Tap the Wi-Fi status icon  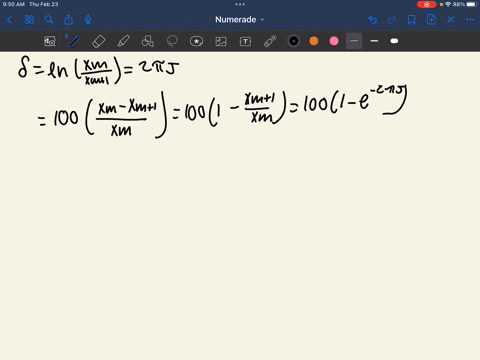tap(448, 4)
